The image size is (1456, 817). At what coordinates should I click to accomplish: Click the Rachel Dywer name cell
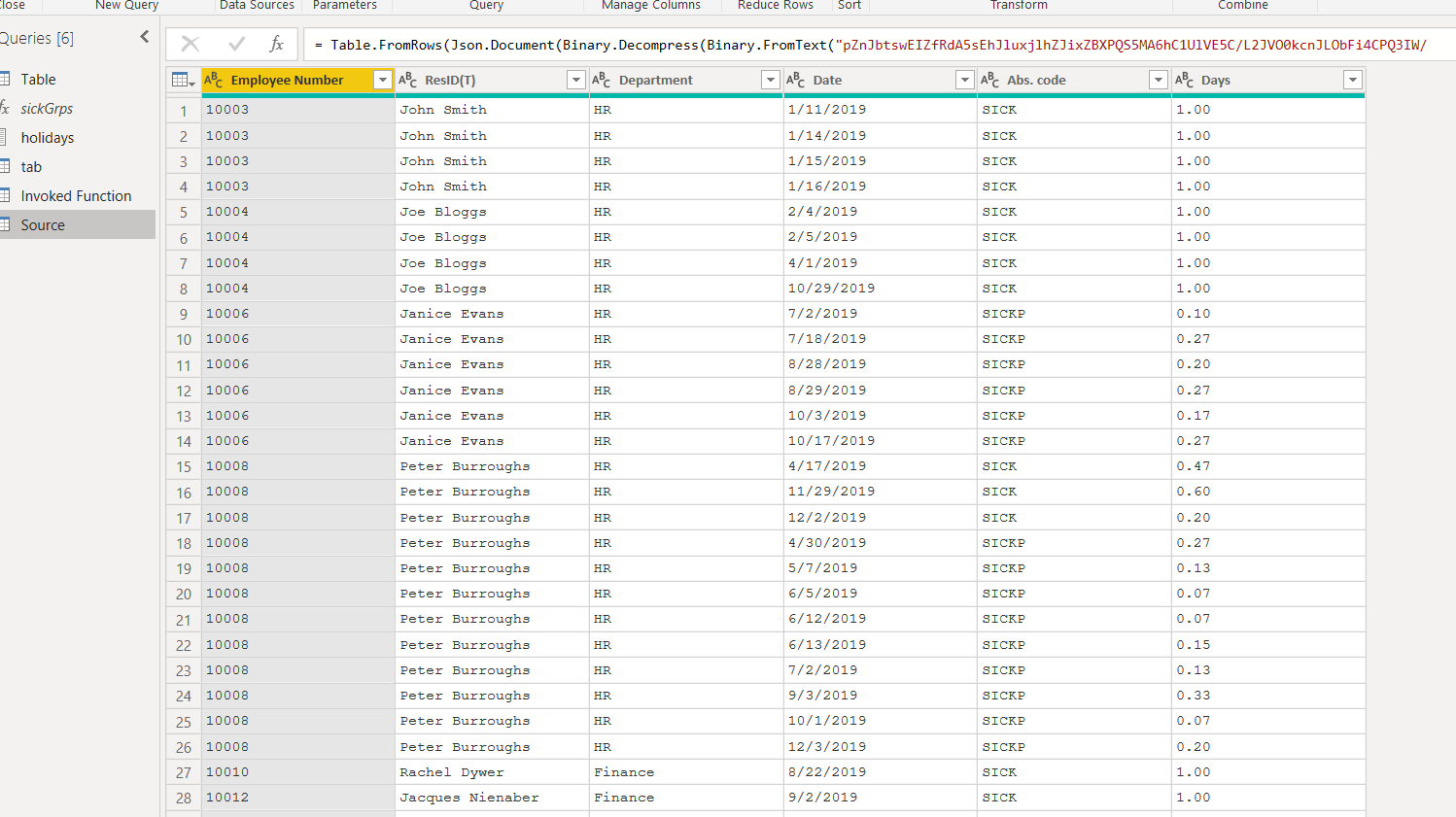(492, 772)
